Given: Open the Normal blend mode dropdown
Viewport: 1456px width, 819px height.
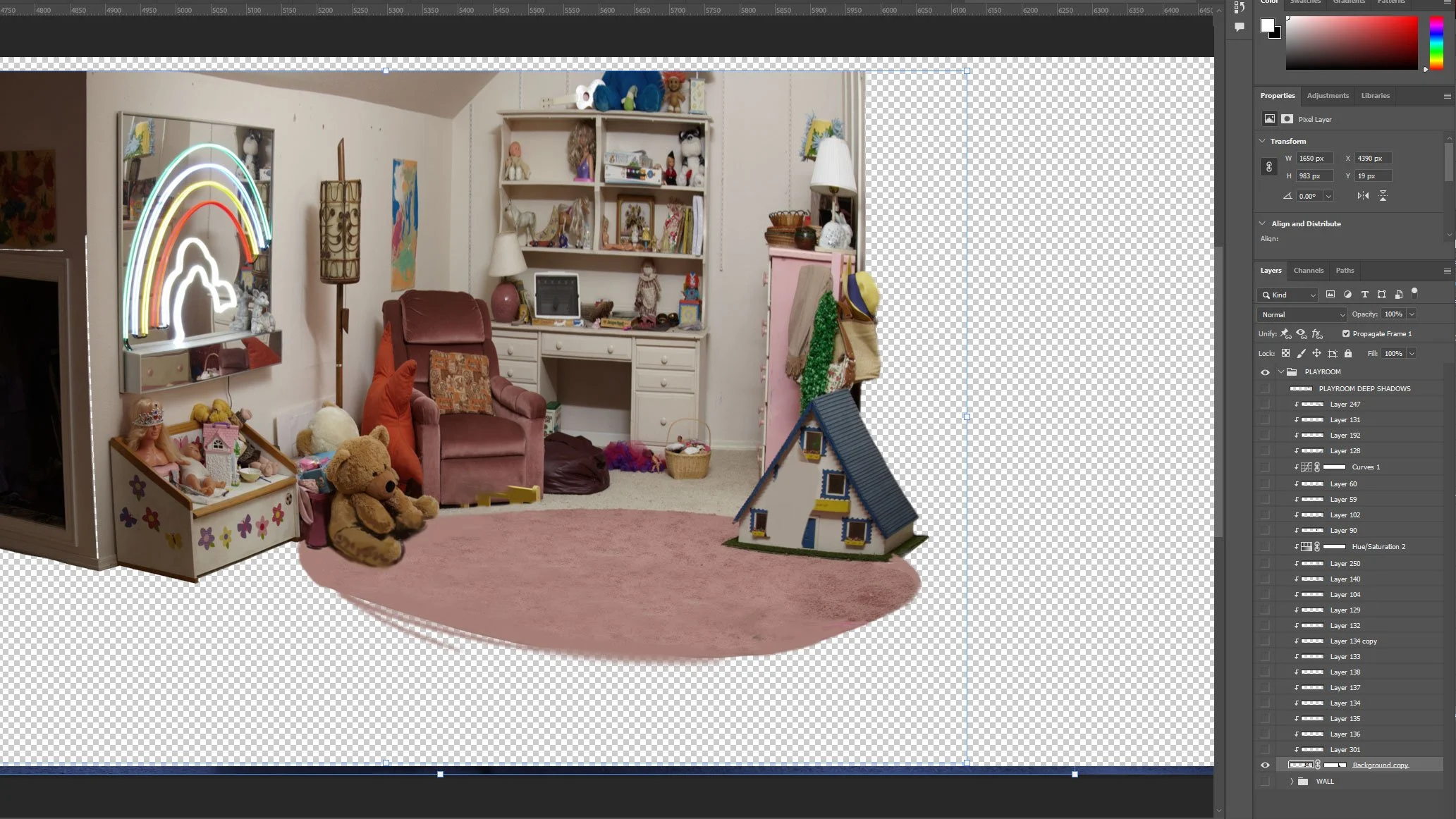Looking at the screenshot, I should pos(1302,314).
